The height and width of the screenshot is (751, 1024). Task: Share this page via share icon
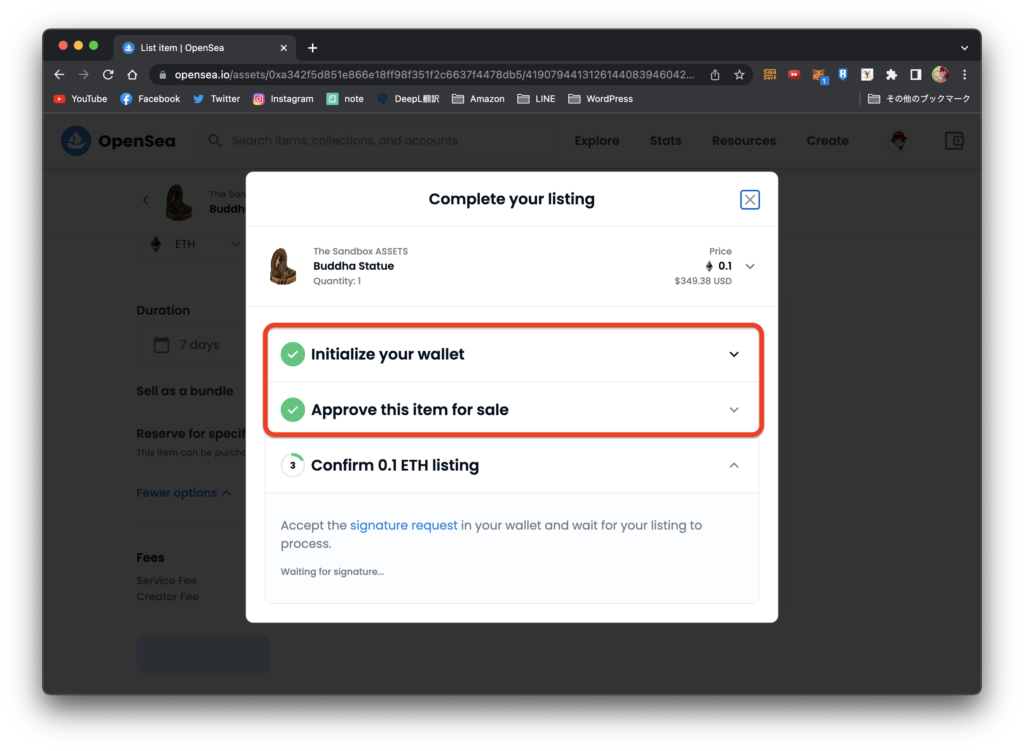715,74
